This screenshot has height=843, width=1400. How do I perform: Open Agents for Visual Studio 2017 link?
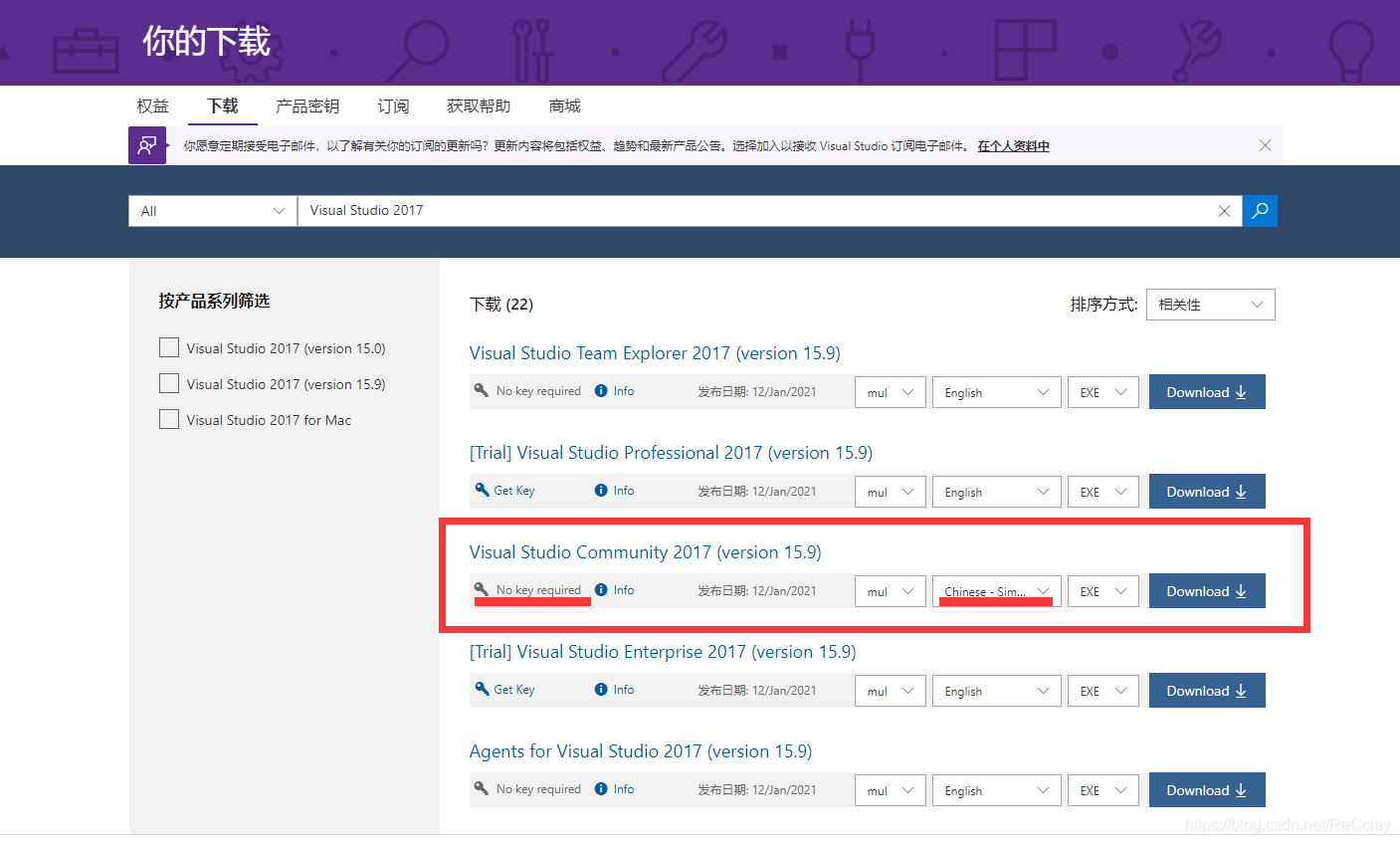point(641,751)
